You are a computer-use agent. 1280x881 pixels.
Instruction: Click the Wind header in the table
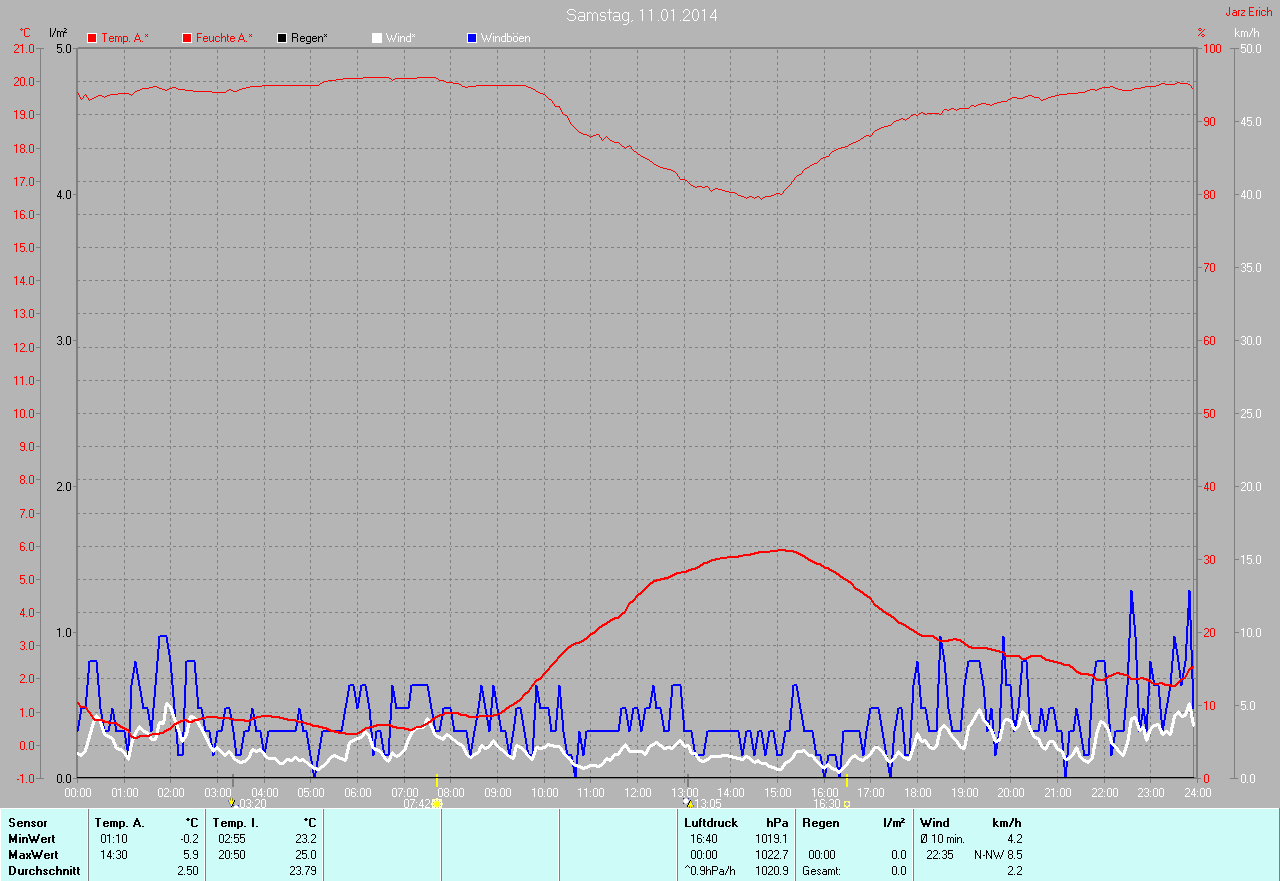pos(935,823)
